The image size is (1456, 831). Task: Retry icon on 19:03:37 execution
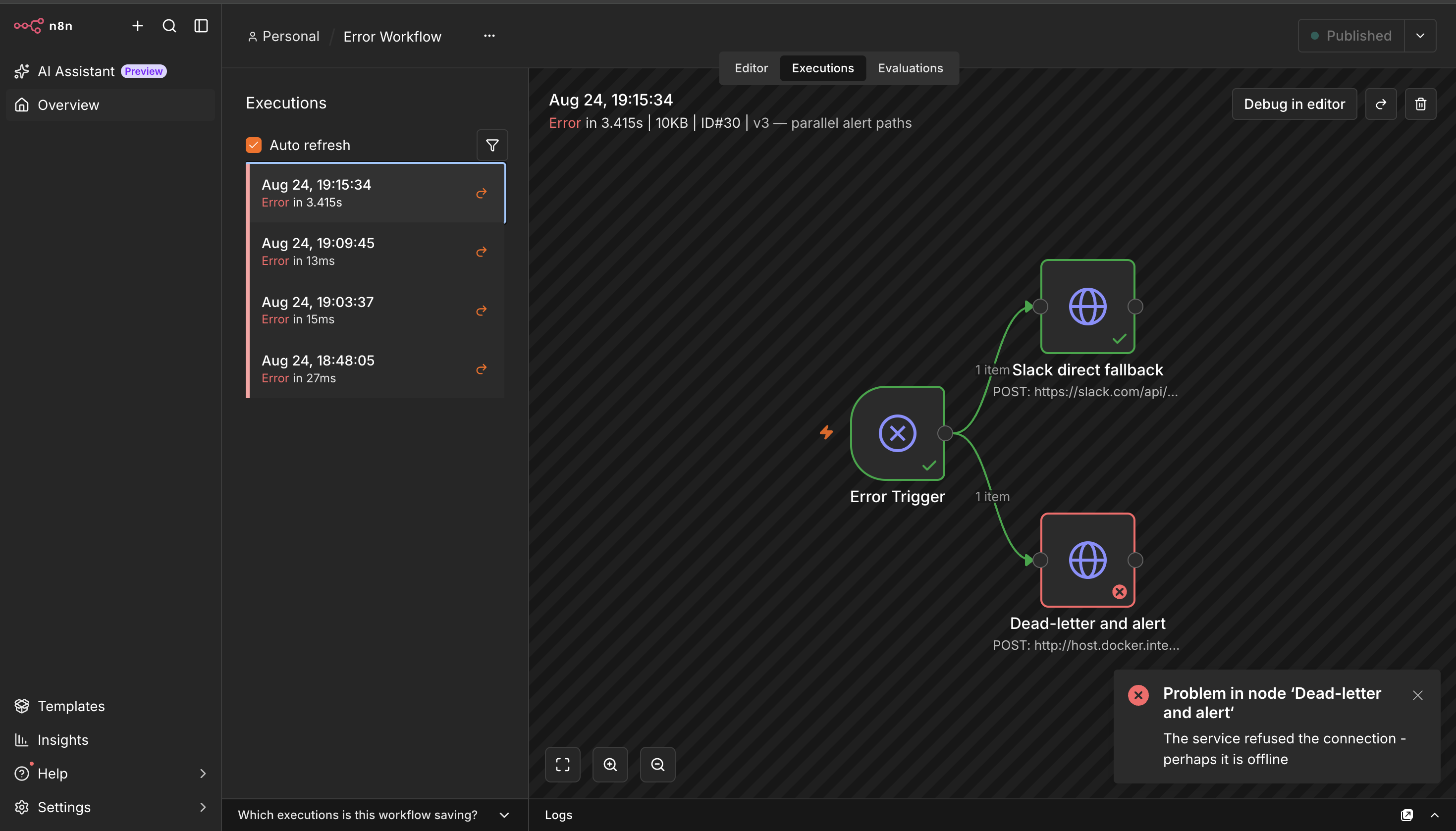[481, 311]
